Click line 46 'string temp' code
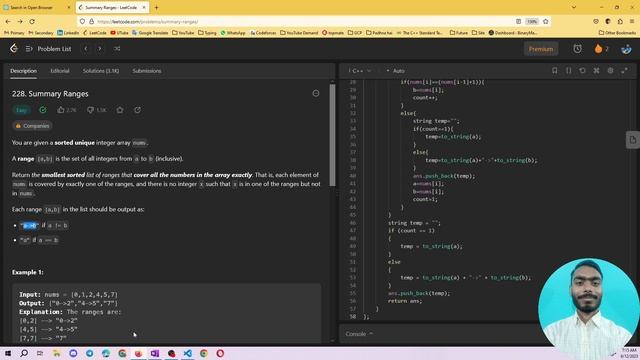The height and width of the screenshot is (360, 640). pos(414,223)
